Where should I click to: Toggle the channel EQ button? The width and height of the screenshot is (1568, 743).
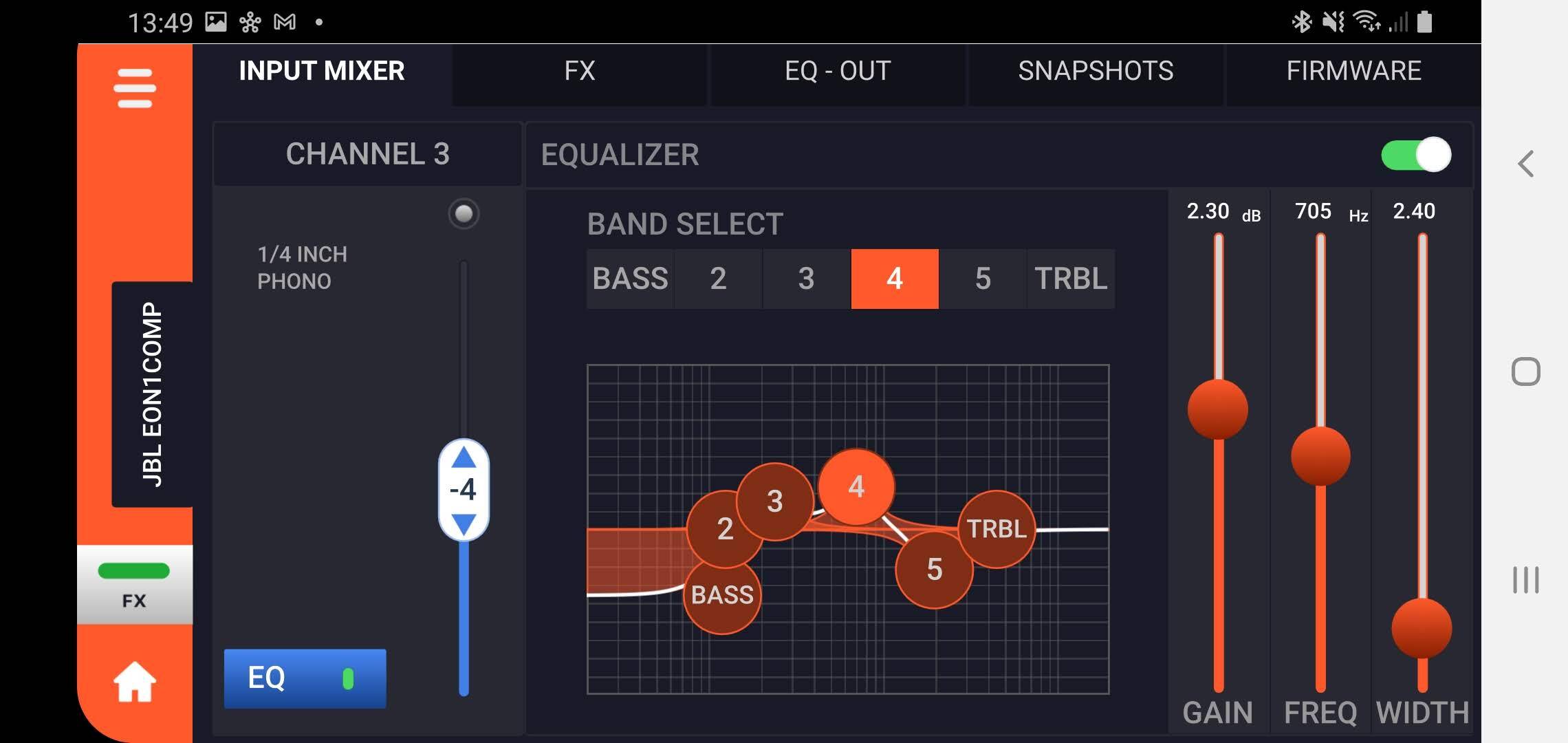coord(305,678)
